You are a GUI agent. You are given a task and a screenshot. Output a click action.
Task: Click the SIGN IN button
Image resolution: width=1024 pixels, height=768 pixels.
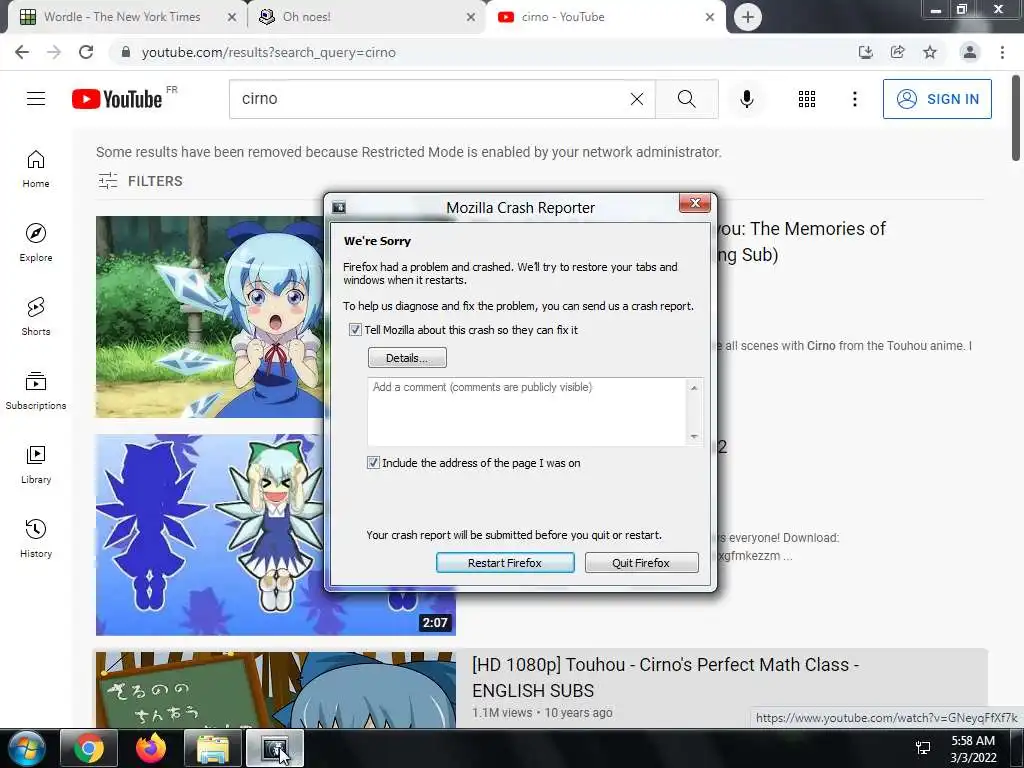(x=937, y=99)
